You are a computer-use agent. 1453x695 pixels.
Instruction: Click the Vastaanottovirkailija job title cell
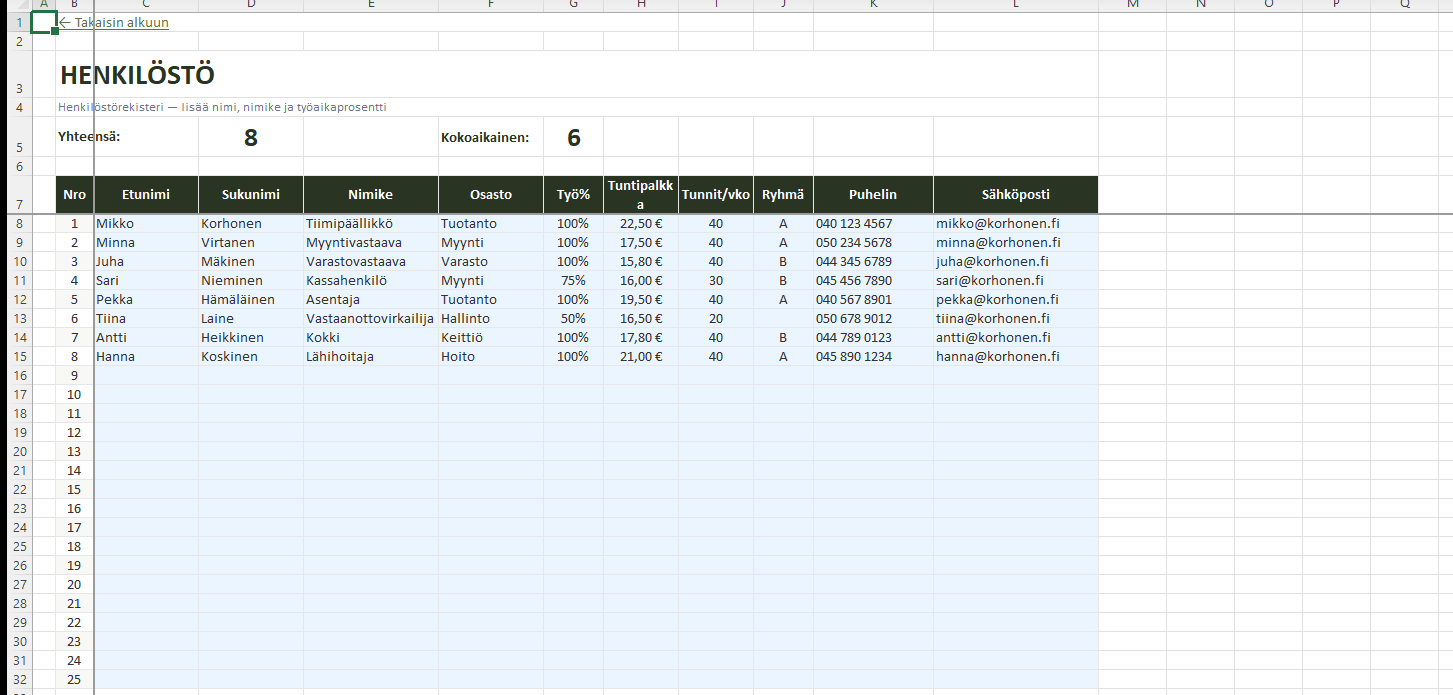pos(370,319)
